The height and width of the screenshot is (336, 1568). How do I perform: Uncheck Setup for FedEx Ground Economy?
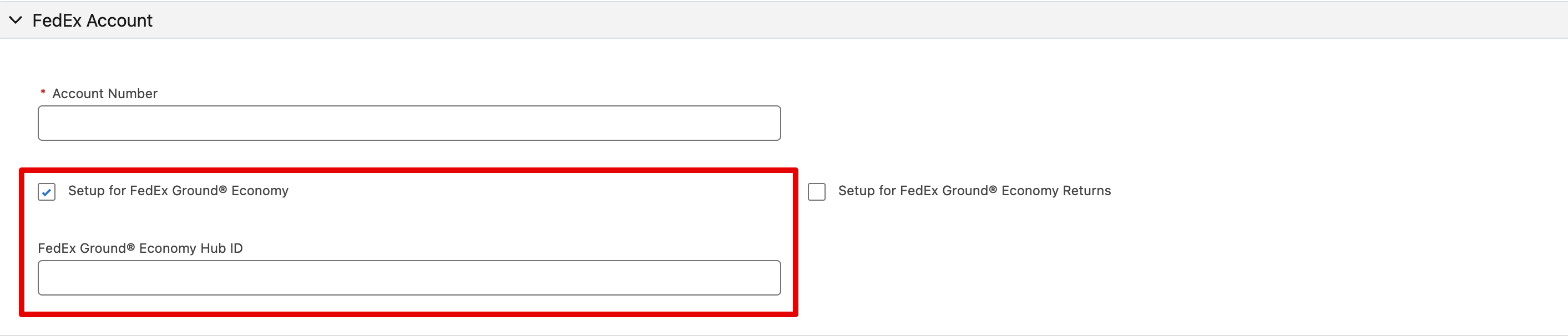click(x=47, y=192)
